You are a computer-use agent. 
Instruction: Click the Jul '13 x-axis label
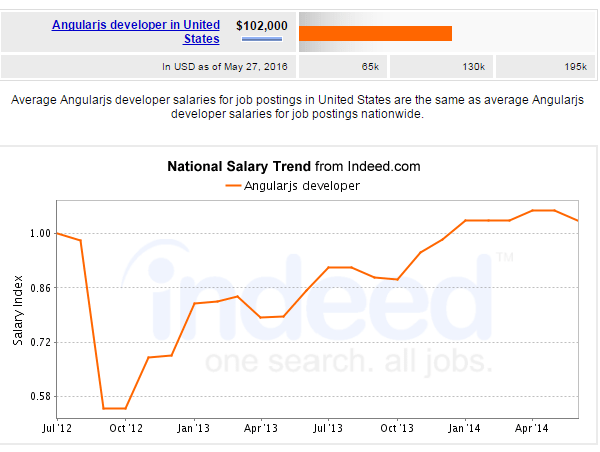328,428
